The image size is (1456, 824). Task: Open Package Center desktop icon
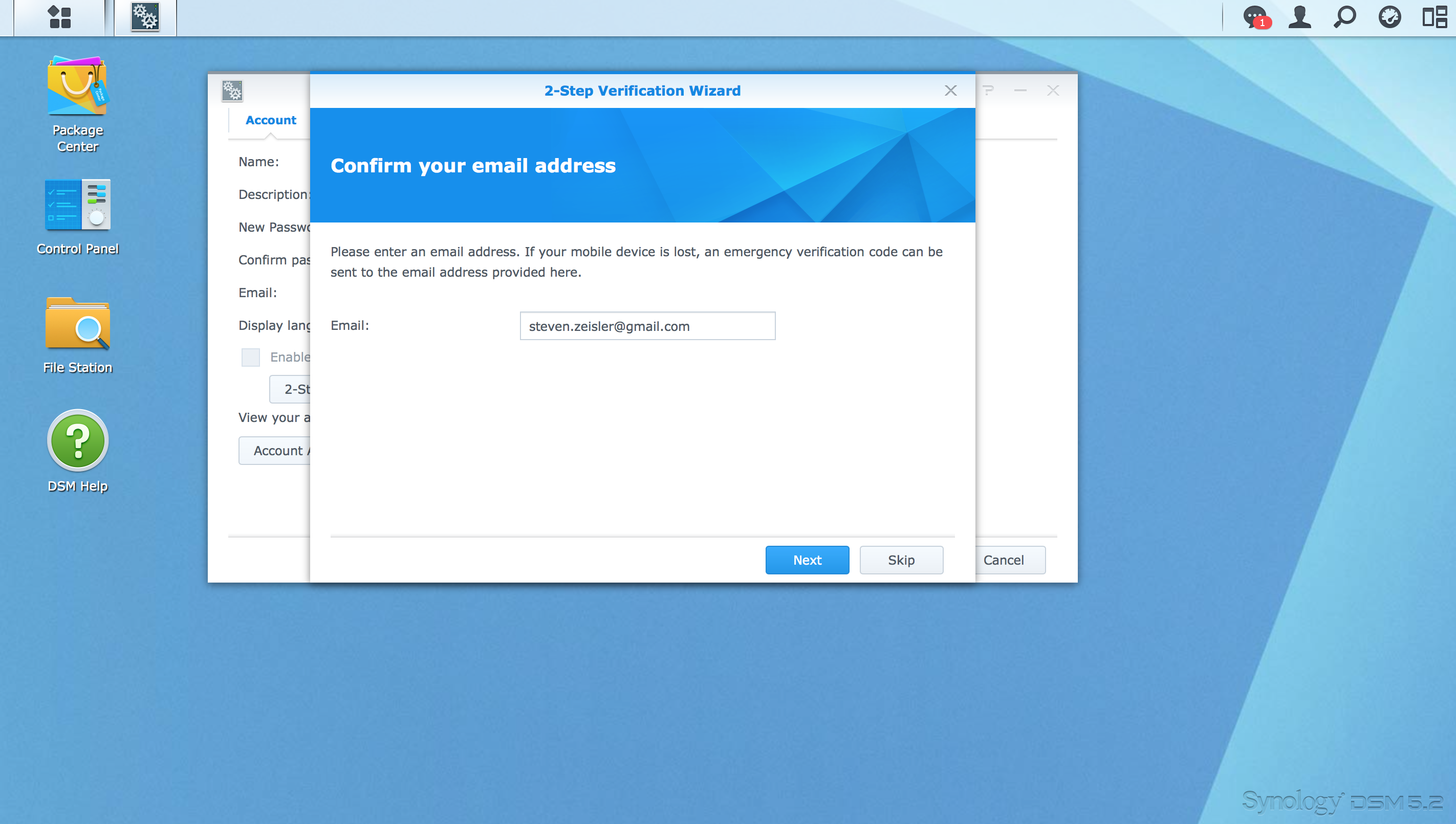pos(78,104)
